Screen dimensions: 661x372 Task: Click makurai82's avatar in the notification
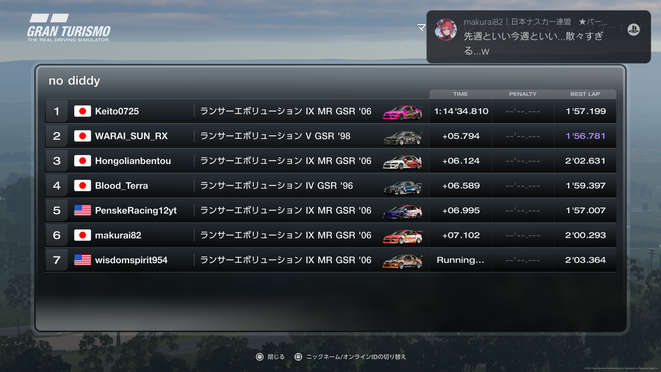[446, 30]
